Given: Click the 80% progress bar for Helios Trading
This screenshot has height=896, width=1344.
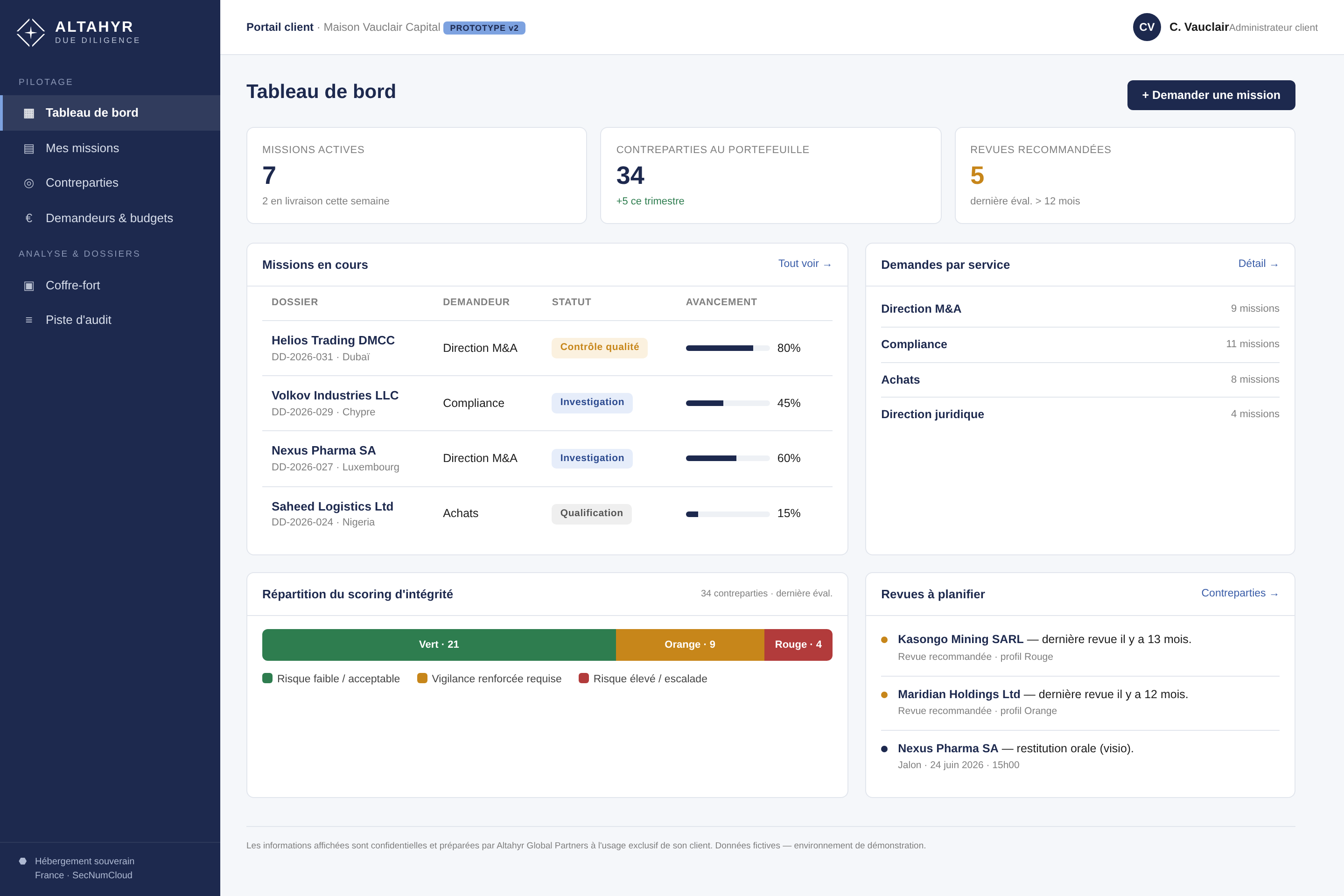Looking at the screenshot, I should (x=728, y=348).
